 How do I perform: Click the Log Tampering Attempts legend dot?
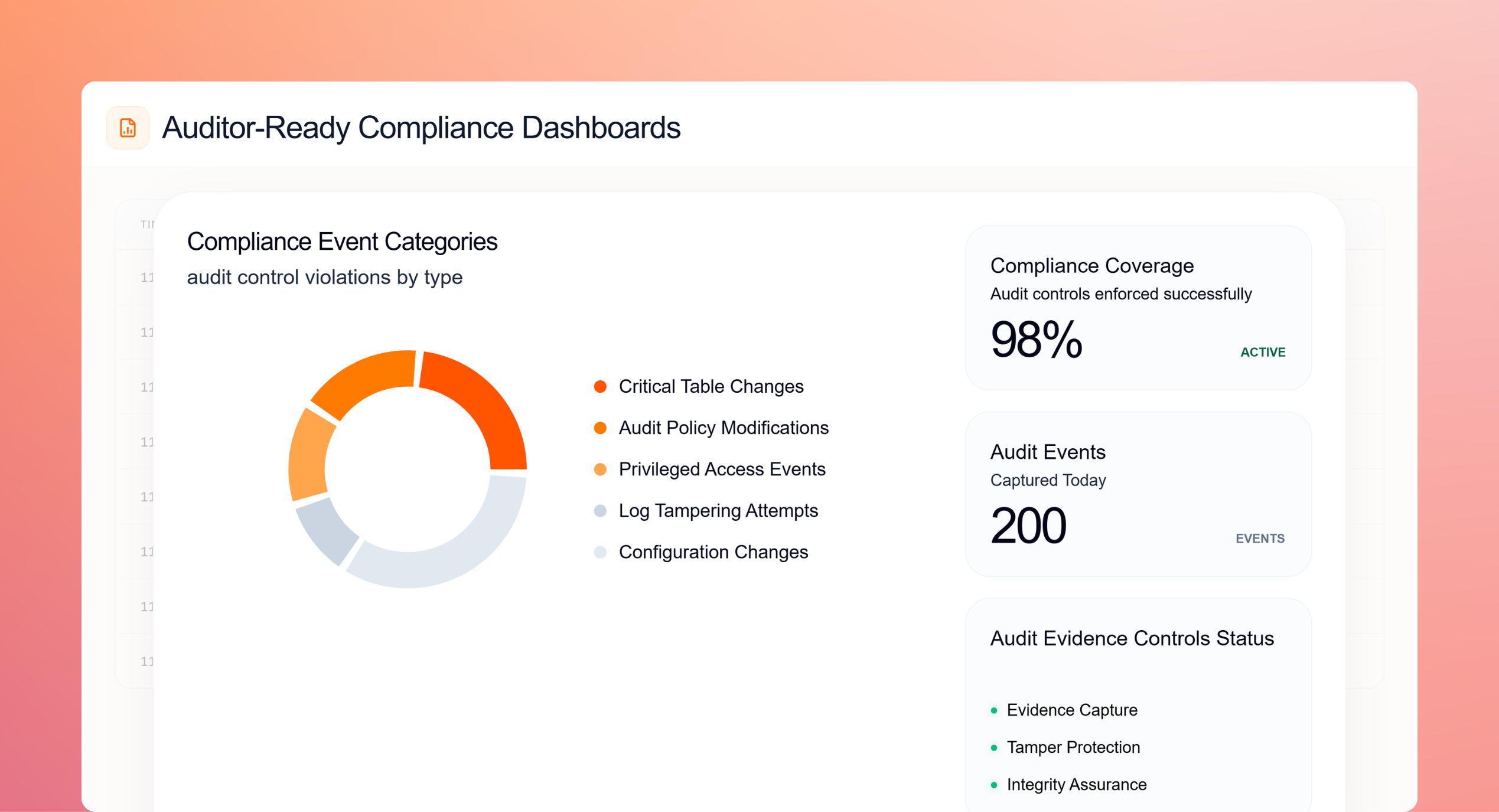click(600, 511)
